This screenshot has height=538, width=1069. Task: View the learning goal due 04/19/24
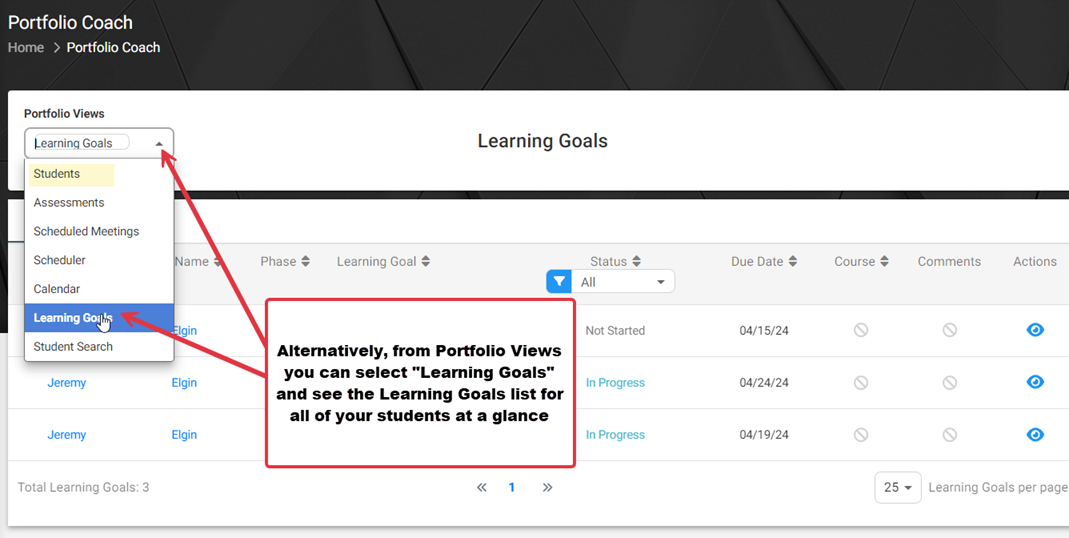coord(1035,434)
